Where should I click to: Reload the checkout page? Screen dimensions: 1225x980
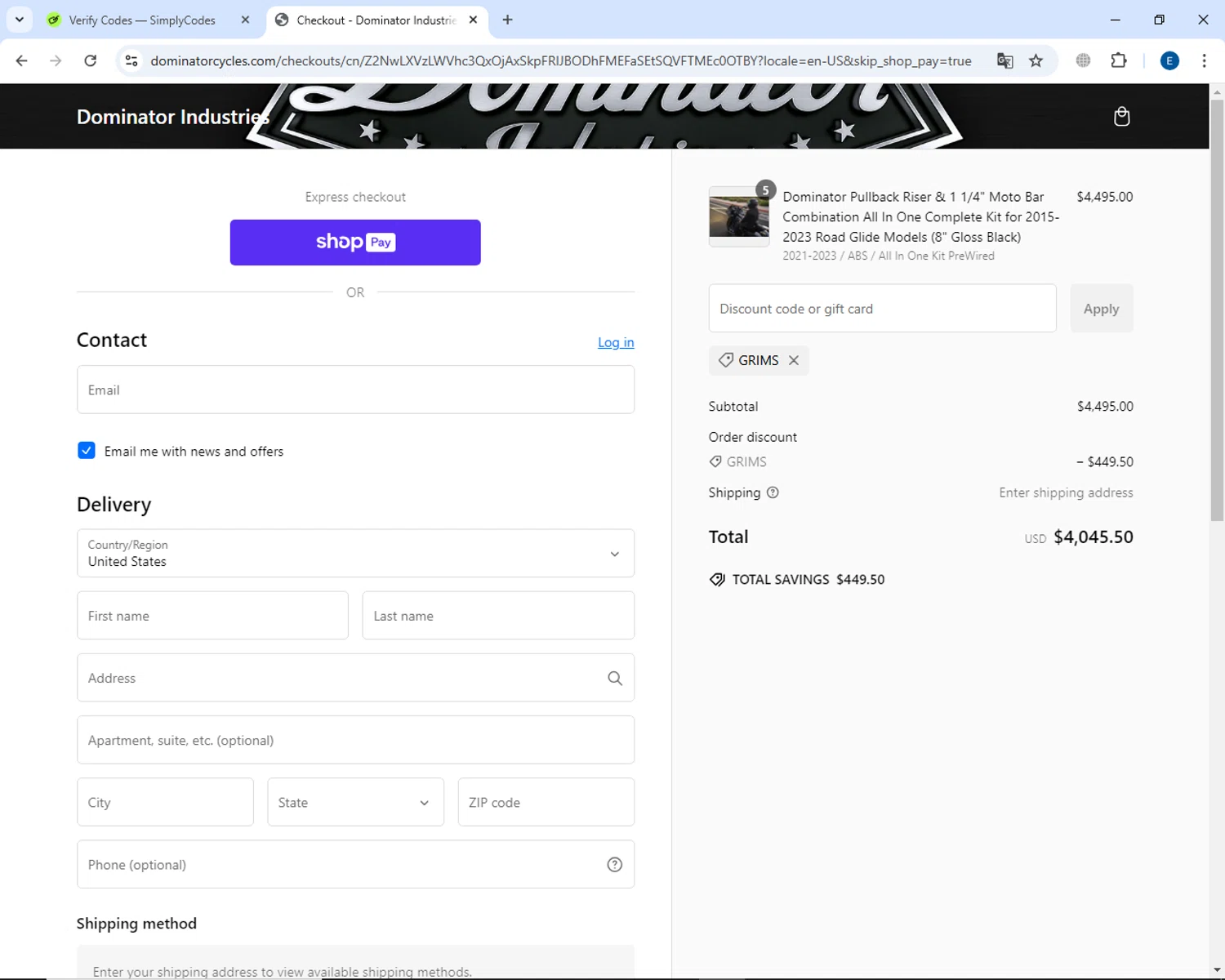pos(91,60)
